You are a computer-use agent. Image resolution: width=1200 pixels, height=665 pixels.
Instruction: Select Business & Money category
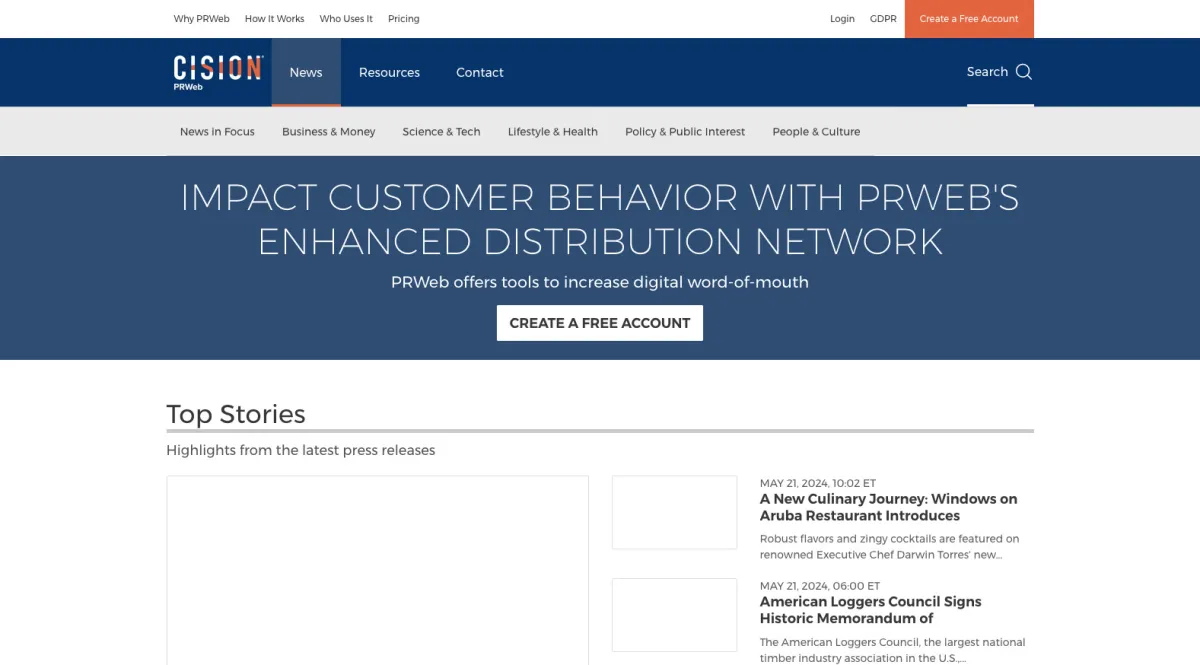(329, 132)
